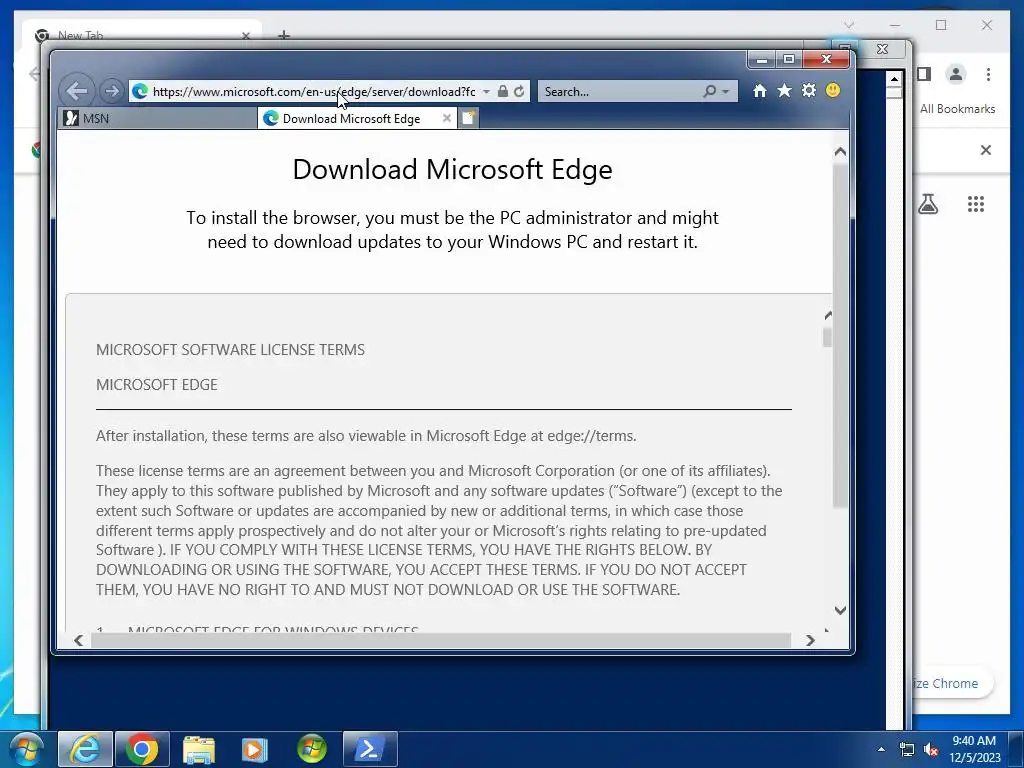The height and width of the screenshot is (768, 1024).
Task: Refresh the page in Internet Explorer
Action: click(519, 91)
